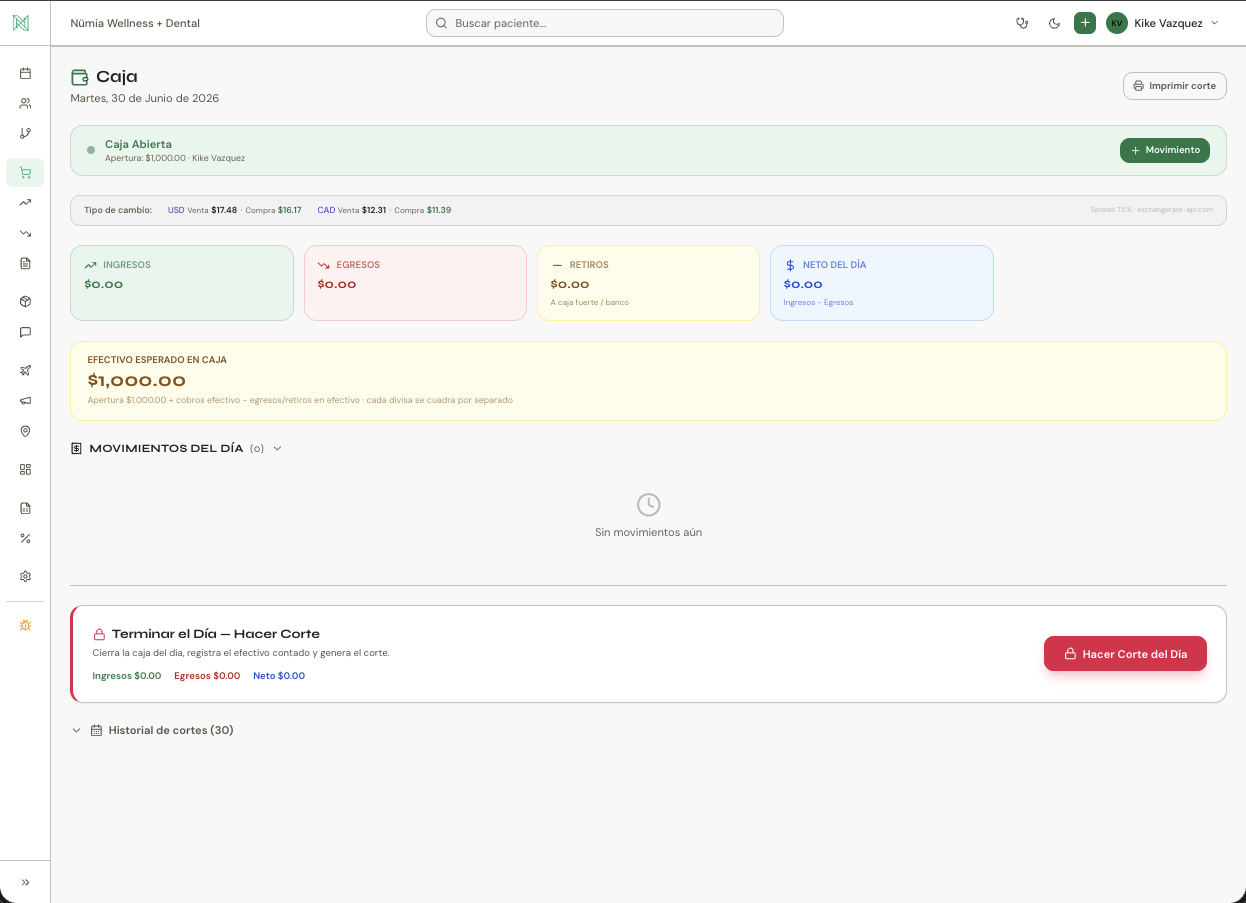1246x903 pixels.
Task: Open the grid dashboard icon in the sidebar
Action: [25, 469]
